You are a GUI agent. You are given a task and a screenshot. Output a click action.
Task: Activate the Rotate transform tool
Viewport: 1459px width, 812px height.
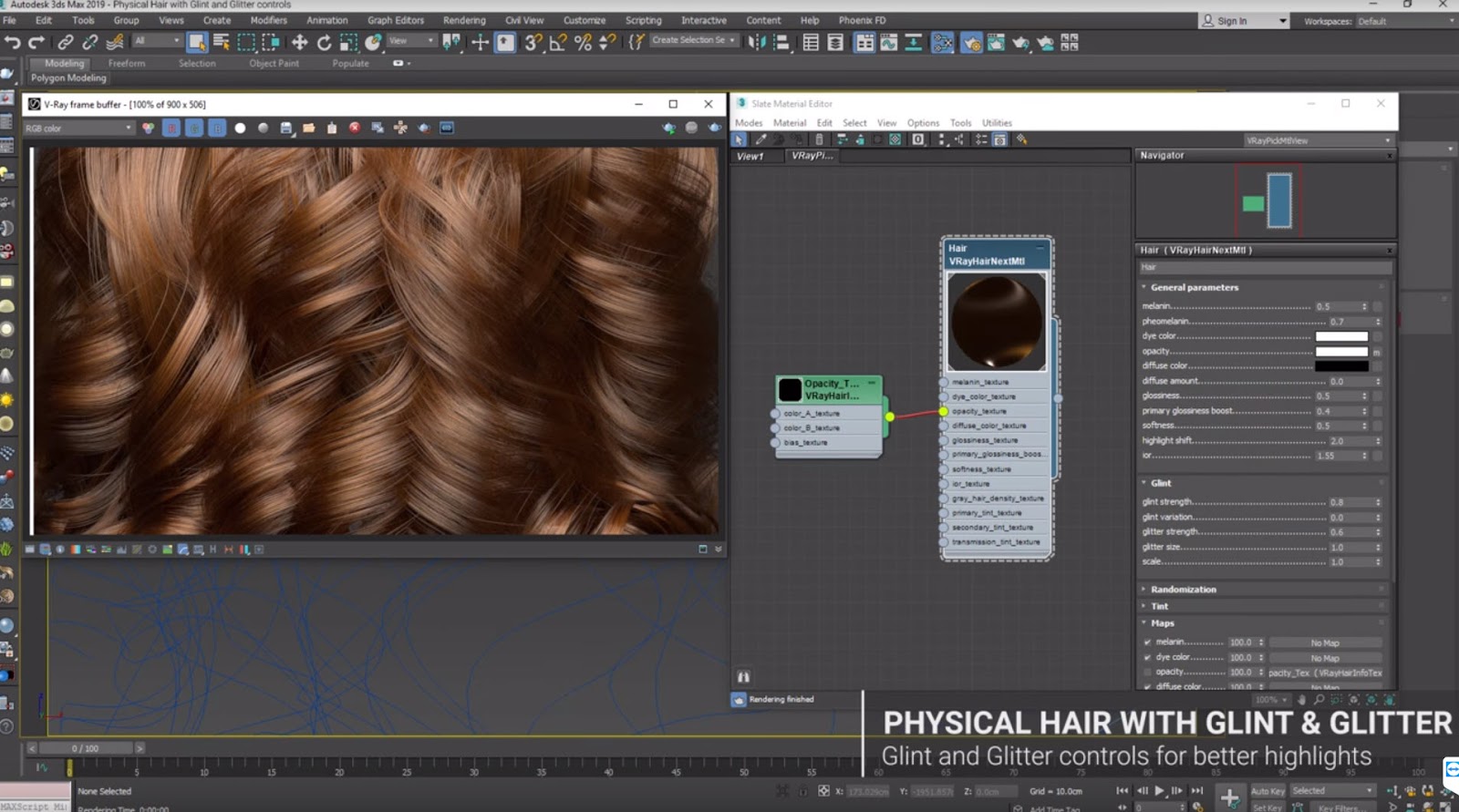pyautogui.click(x=324, y=42)
